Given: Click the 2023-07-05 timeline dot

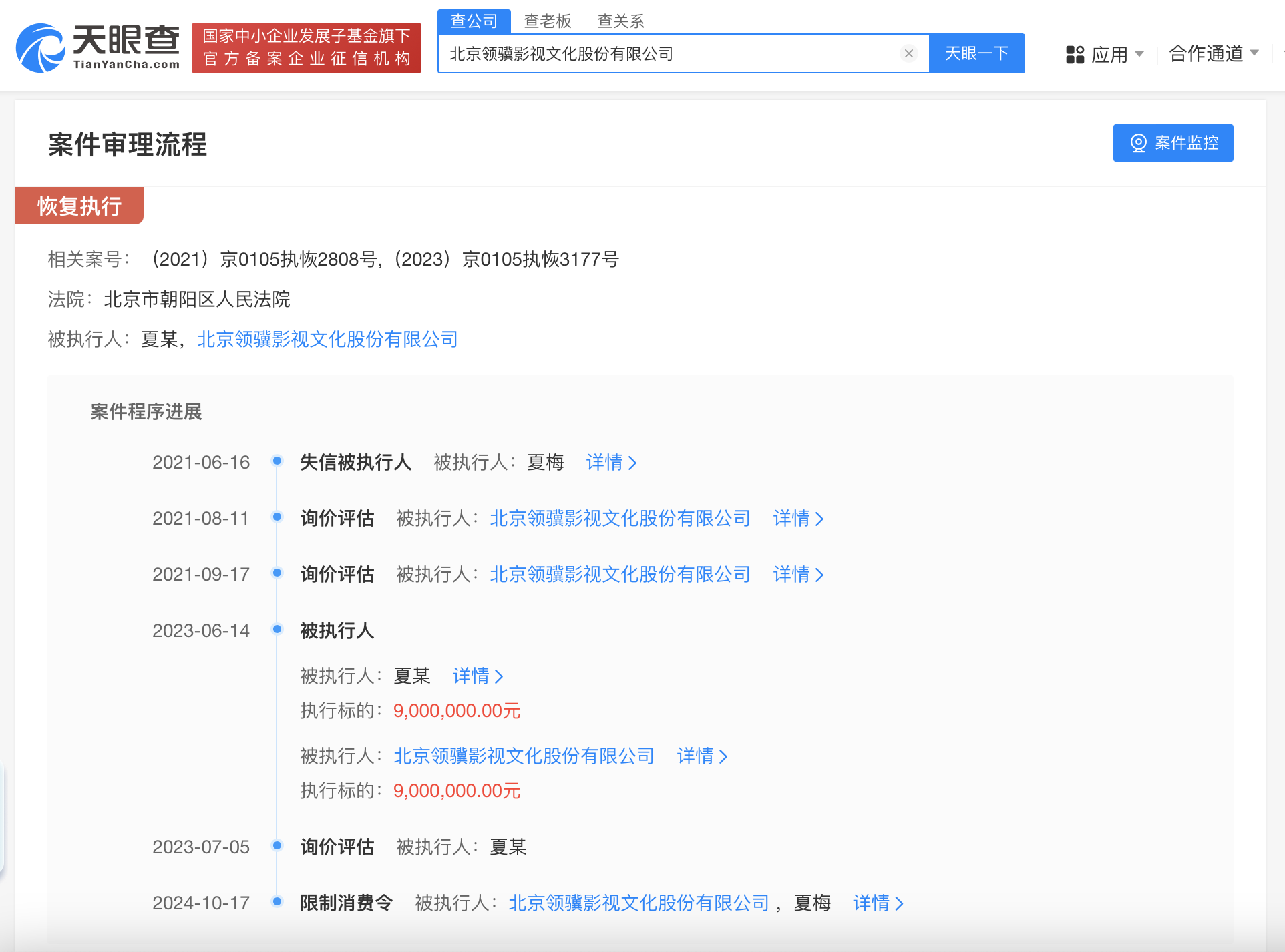Looking at the screenshot, I should 277,845.
